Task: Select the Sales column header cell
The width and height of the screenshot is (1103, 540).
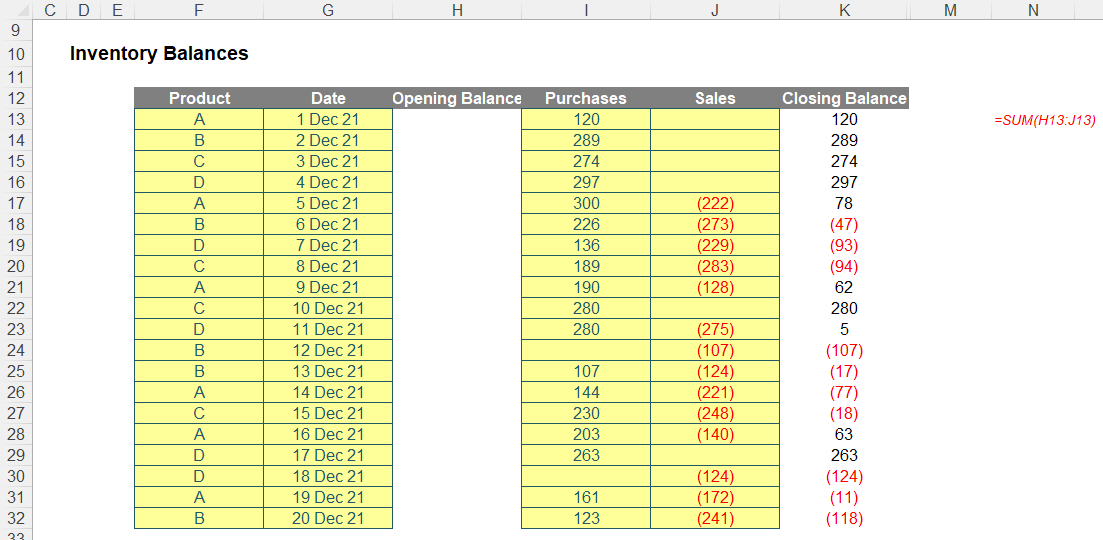Action: [715, 98]
